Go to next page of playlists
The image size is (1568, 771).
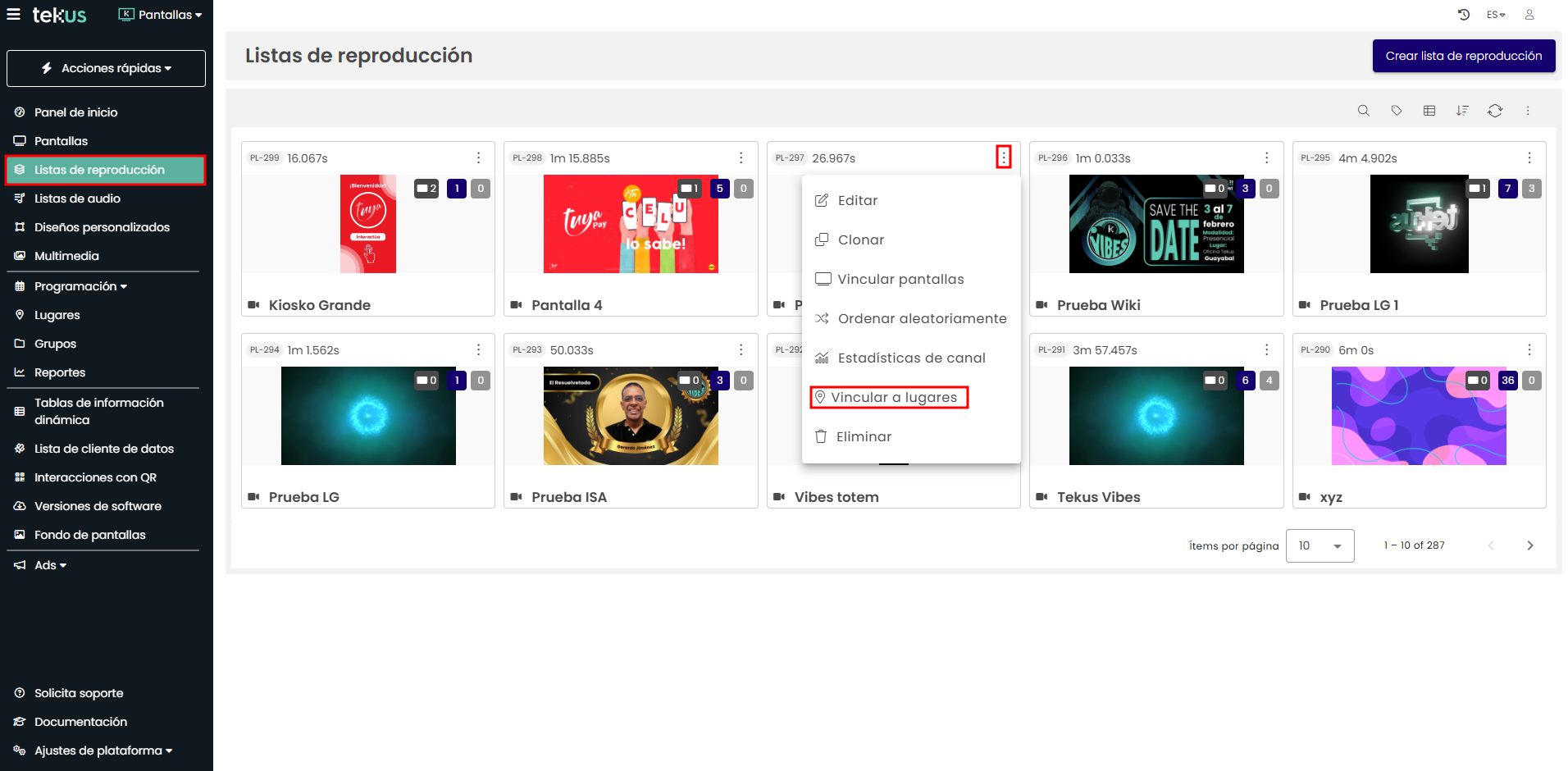(x=1529, y=545)
